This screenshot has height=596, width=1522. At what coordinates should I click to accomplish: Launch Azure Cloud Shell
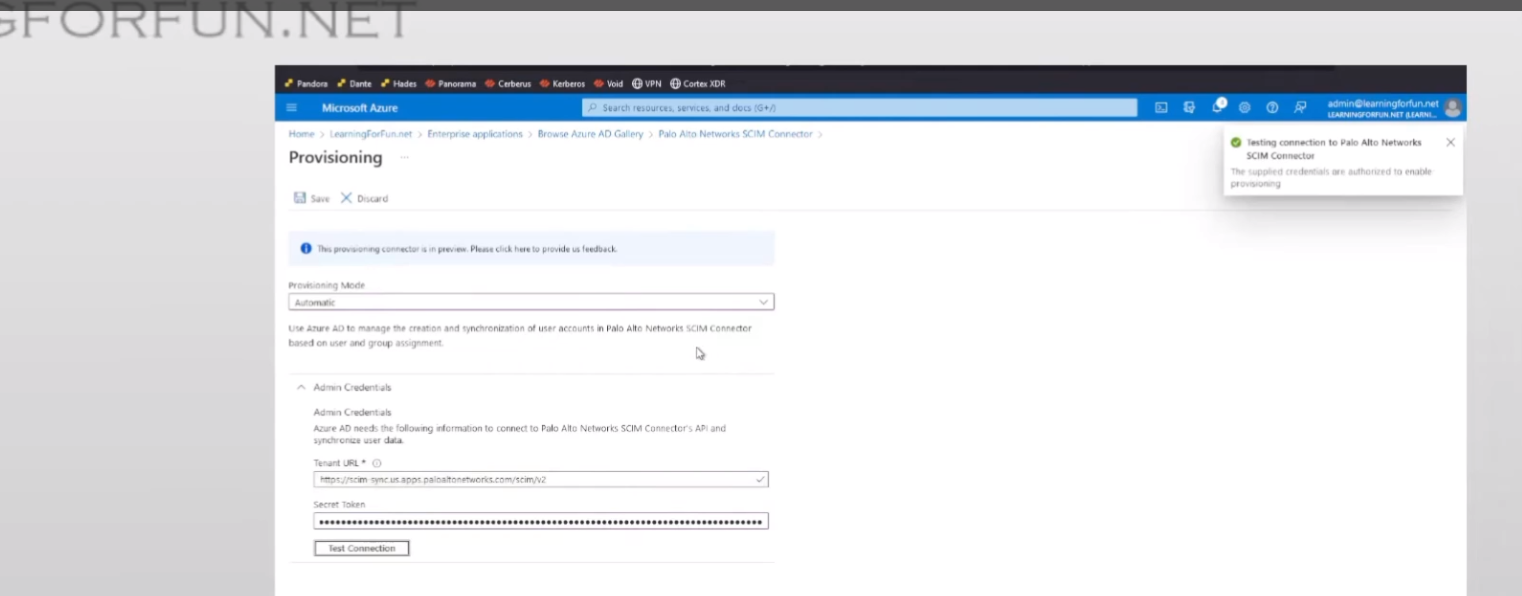click(x=1161, y=108)
